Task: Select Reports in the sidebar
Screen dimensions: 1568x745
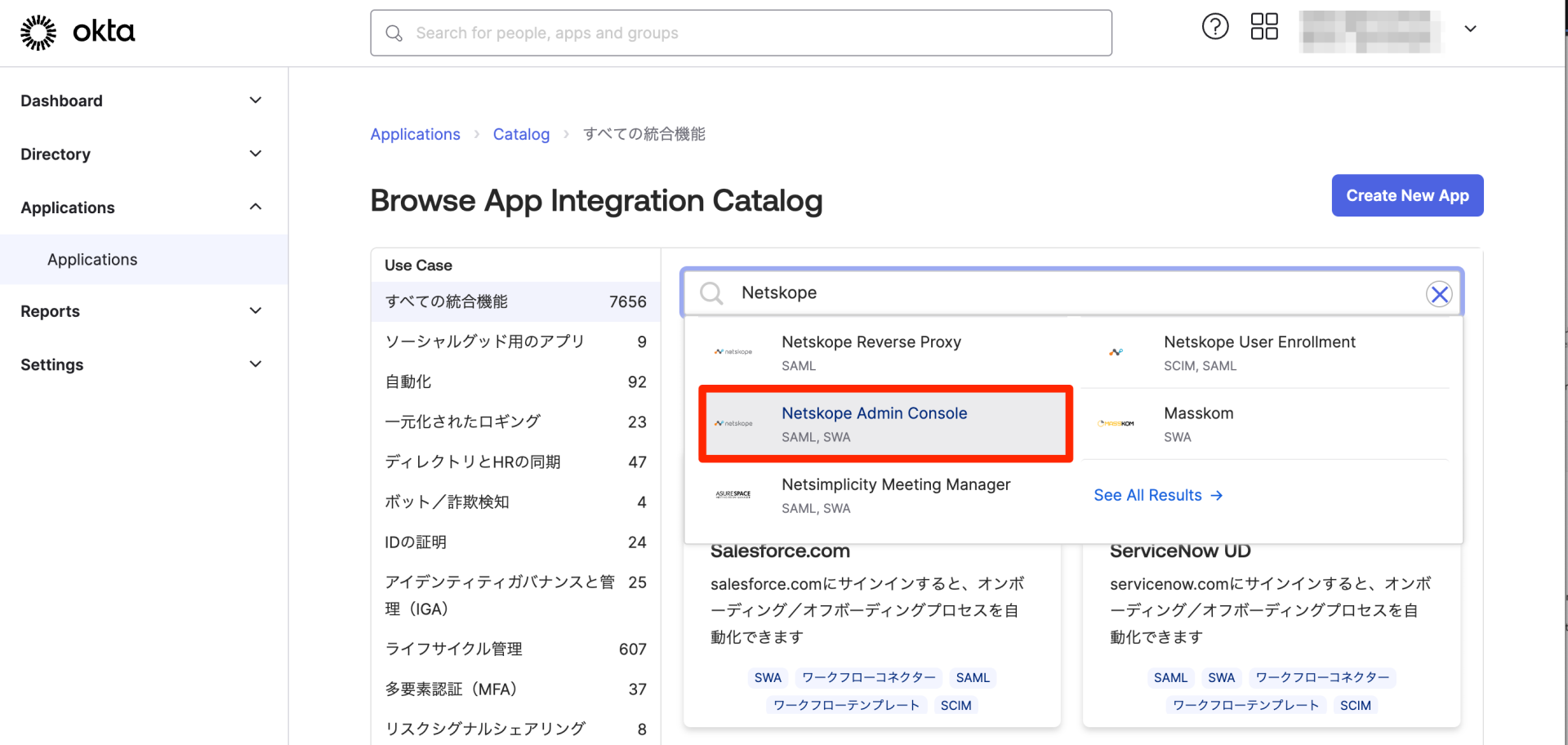Action: pyautogui.click(x=50, y=311)
